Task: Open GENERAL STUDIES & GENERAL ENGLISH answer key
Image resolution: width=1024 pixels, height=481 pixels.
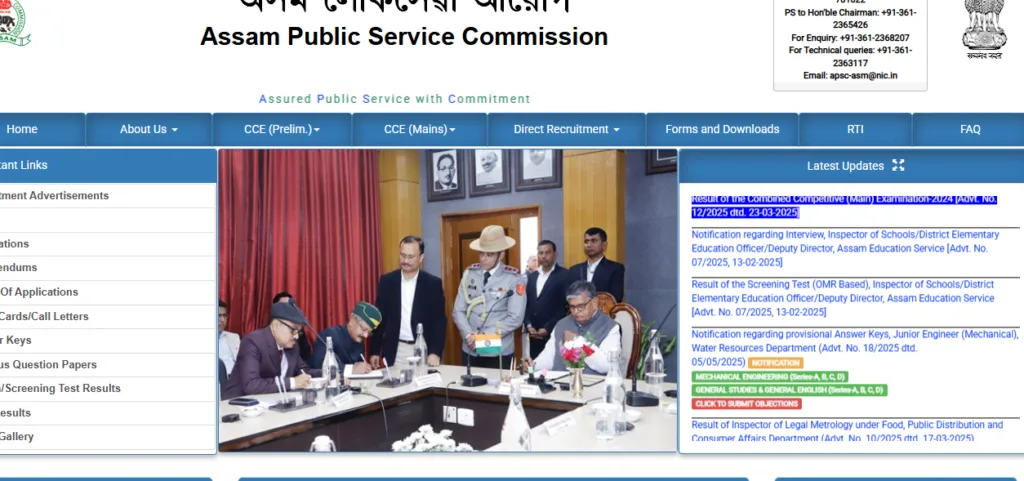Action: click(x=790, y=390)
